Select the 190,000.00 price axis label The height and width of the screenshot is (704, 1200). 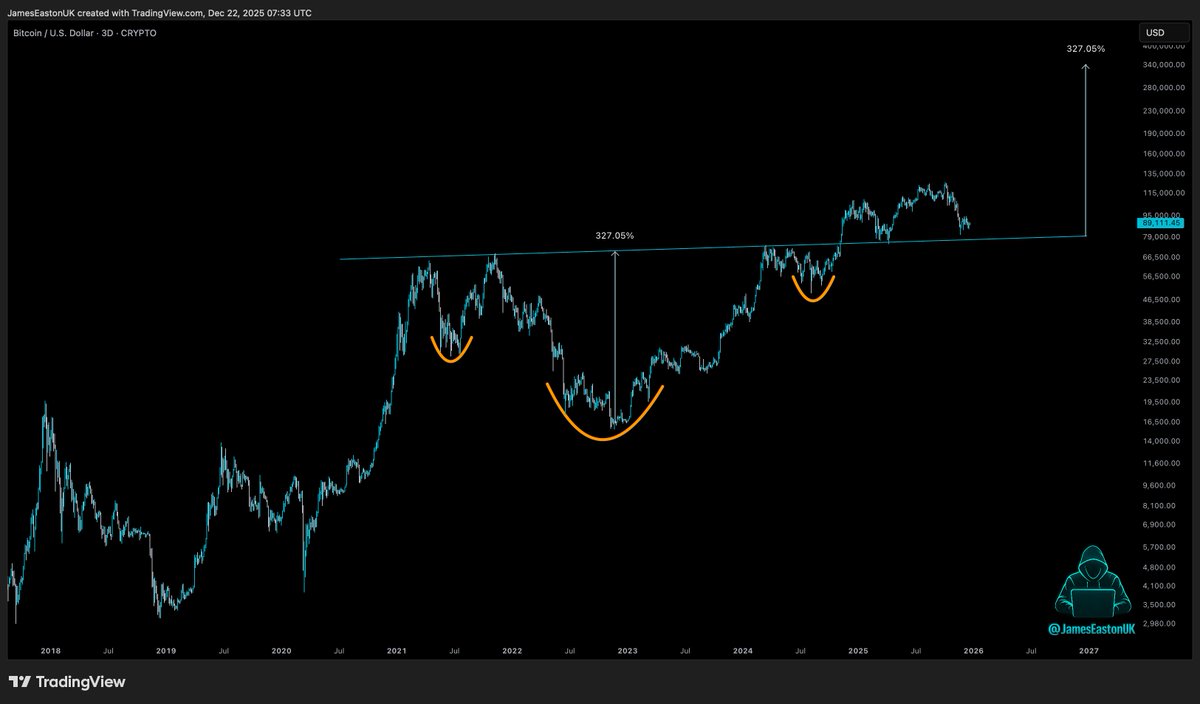[x=1165, y=133]
